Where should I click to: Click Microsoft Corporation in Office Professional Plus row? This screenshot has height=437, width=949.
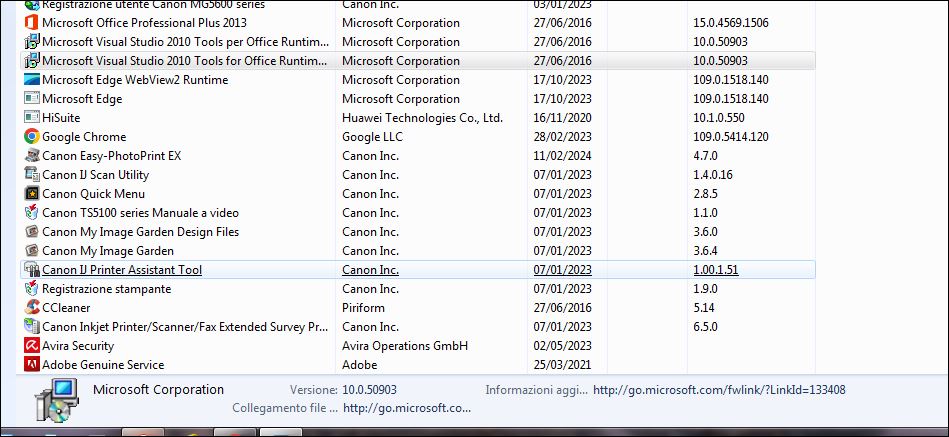pos(401,23)
